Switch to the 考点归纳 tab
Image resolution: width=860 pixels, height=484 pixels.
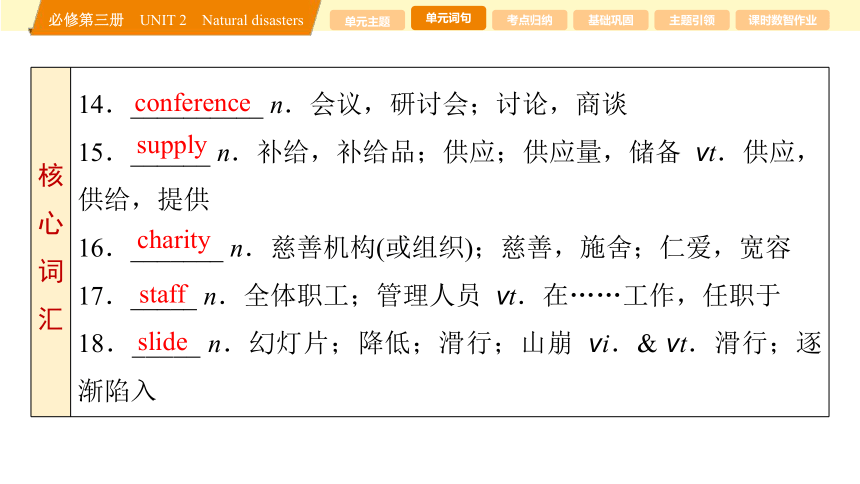(529, 21)
